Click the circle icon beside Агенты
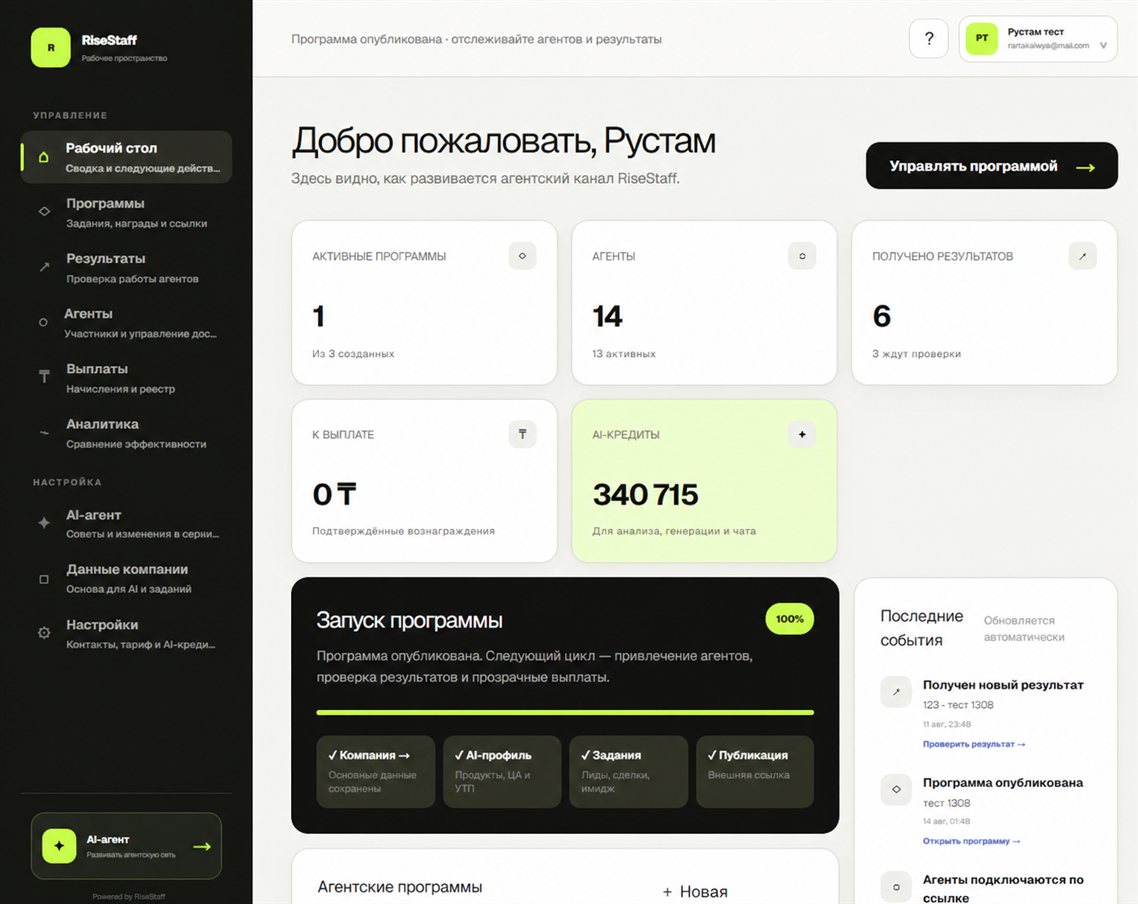Image resolution: width=1138 pixels, height=904 pixels. coord(44,322)
